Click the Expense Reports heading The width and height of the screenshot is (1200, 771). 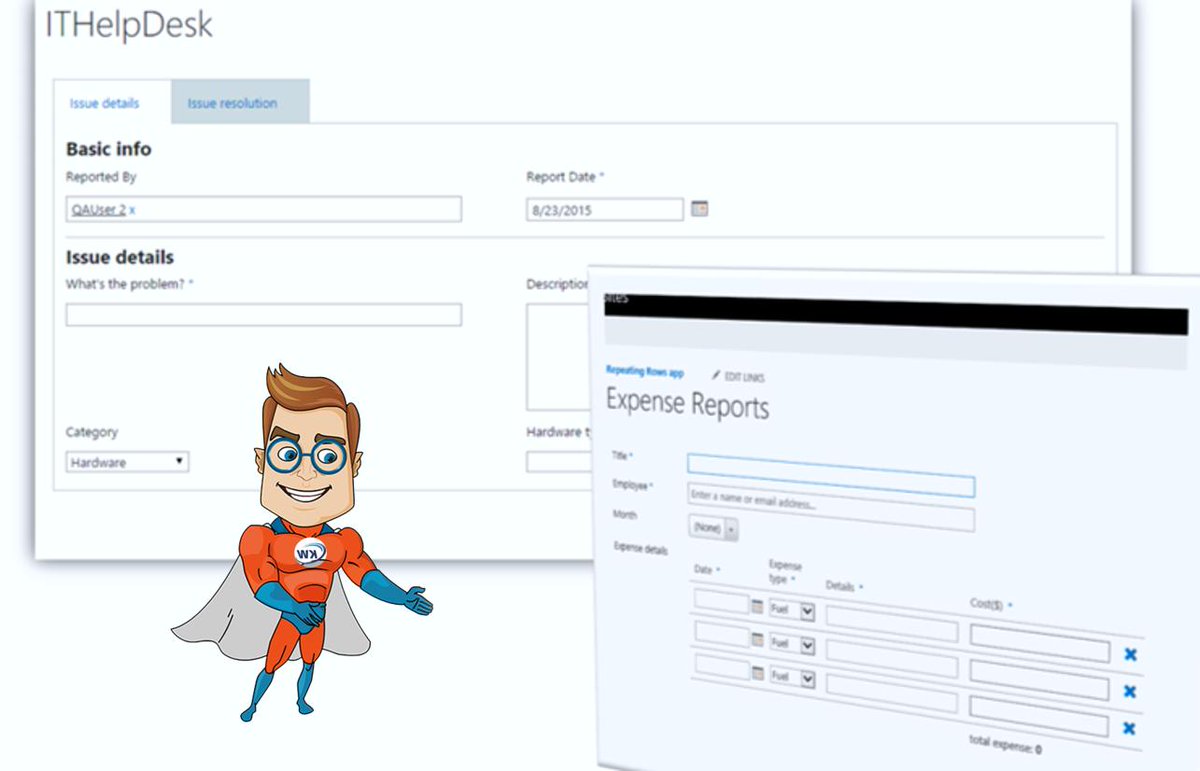click(x=687, y=402)
